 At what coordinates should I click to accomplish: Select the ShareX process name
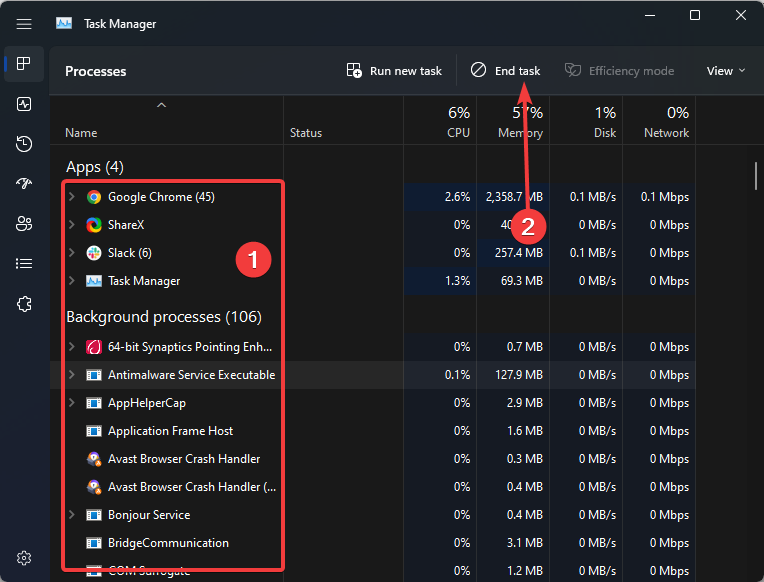pyautogui.click(x=126, y=225)
